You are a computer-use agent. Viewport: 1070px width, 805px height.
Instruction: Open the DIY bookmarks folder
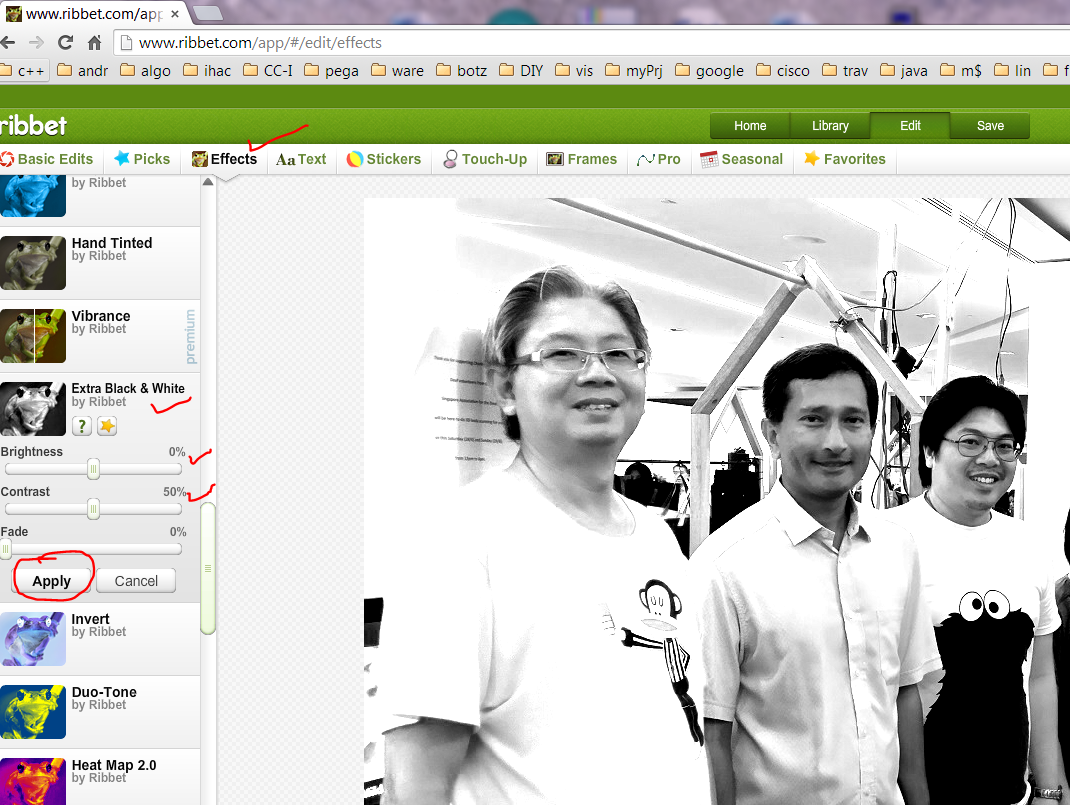[521, 71]
